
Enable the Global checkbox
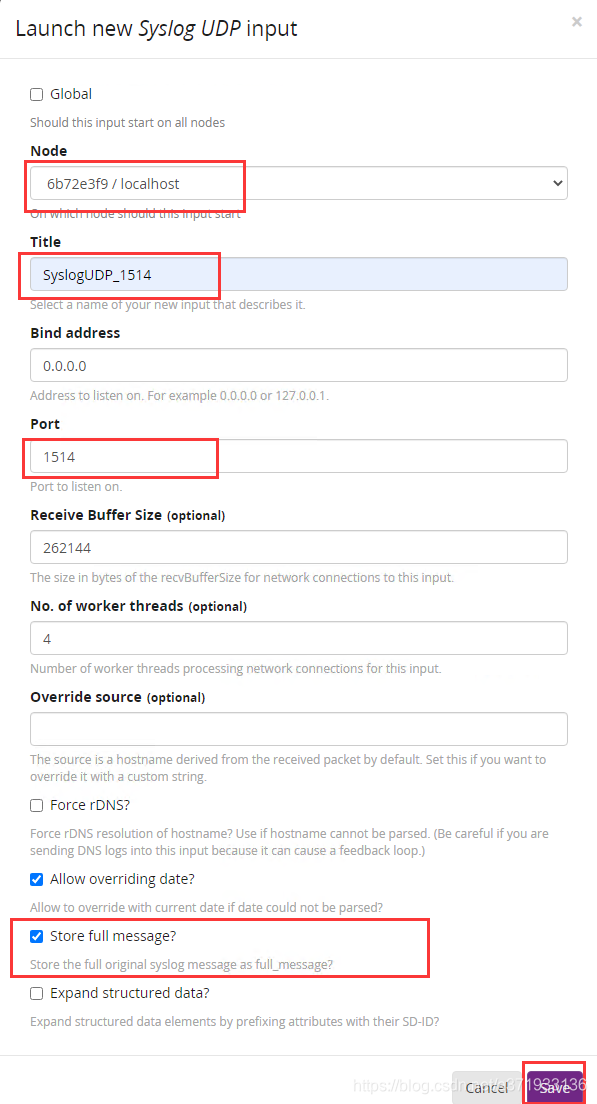tap(35, 94)
